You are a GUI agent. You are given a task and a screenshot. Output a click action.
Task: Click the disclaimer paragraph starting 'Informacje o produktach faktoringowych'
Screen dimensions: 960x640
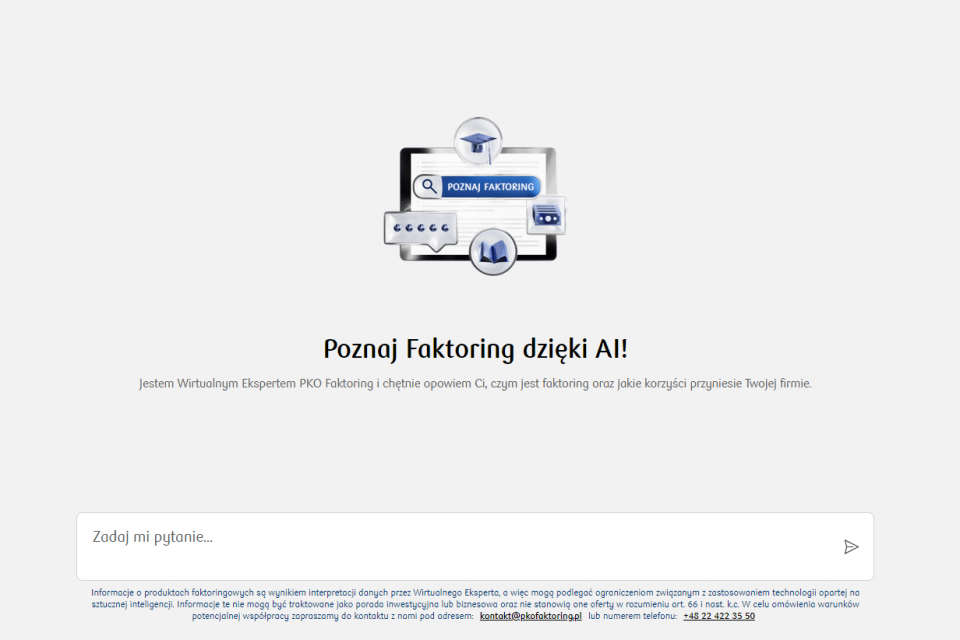tap(475, 604)
